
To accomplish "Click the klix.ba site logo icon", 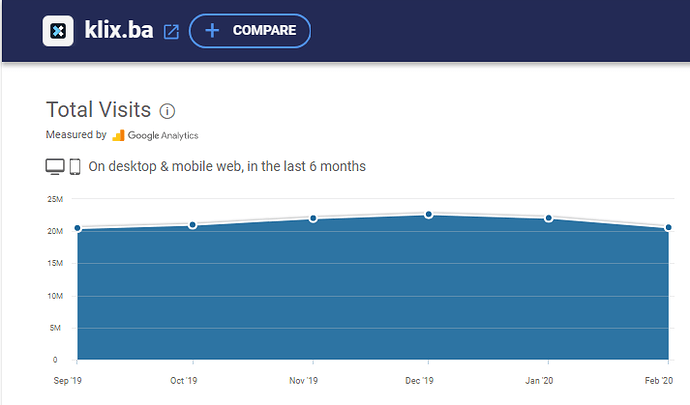I will click(61, 31).
